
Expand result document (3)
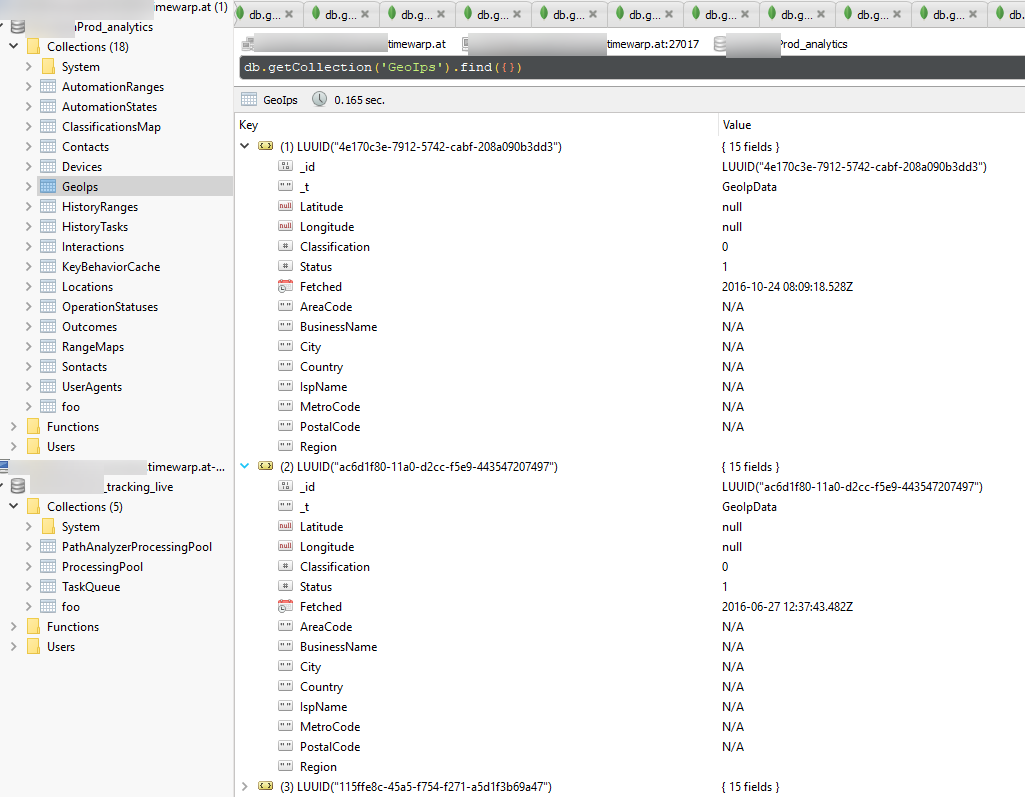coord(244,787)
